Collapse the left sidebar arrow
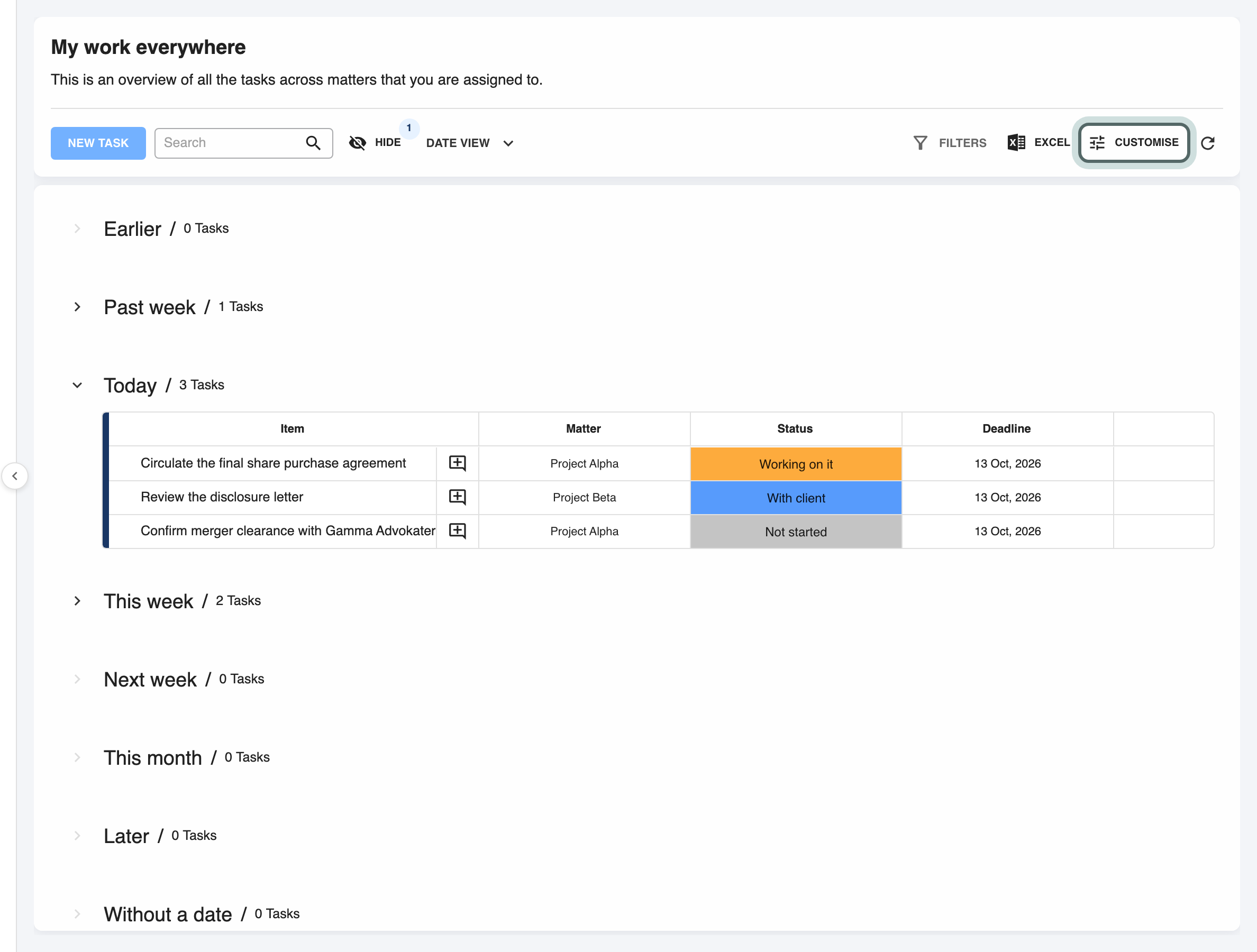 tap(15, 476)
